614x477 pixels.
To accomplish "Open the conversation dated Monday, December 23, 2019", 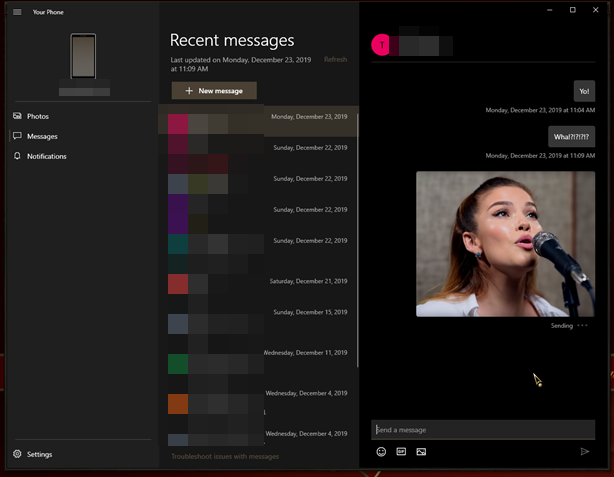I will point(258,121).
